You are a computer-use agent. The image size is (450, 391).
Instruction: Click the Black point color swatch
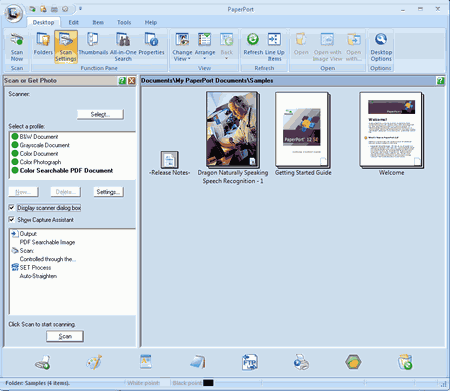pos(208,383)
